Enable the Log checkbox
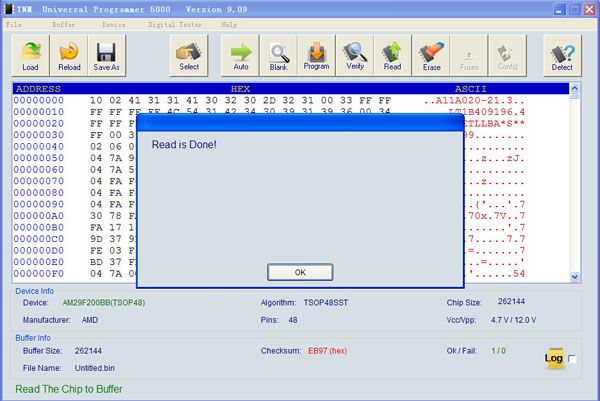 572,359
